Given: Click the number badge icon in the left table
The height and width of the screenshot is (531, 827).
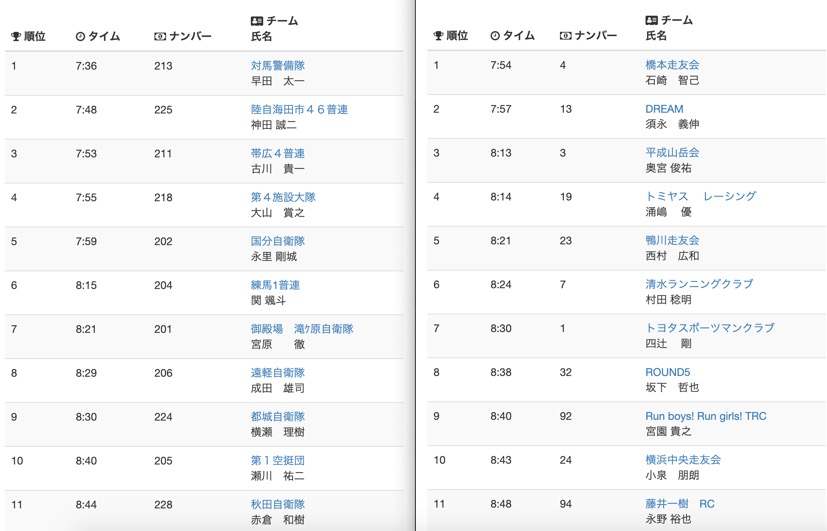Looking at the screenshot, I should pos(160,37).
